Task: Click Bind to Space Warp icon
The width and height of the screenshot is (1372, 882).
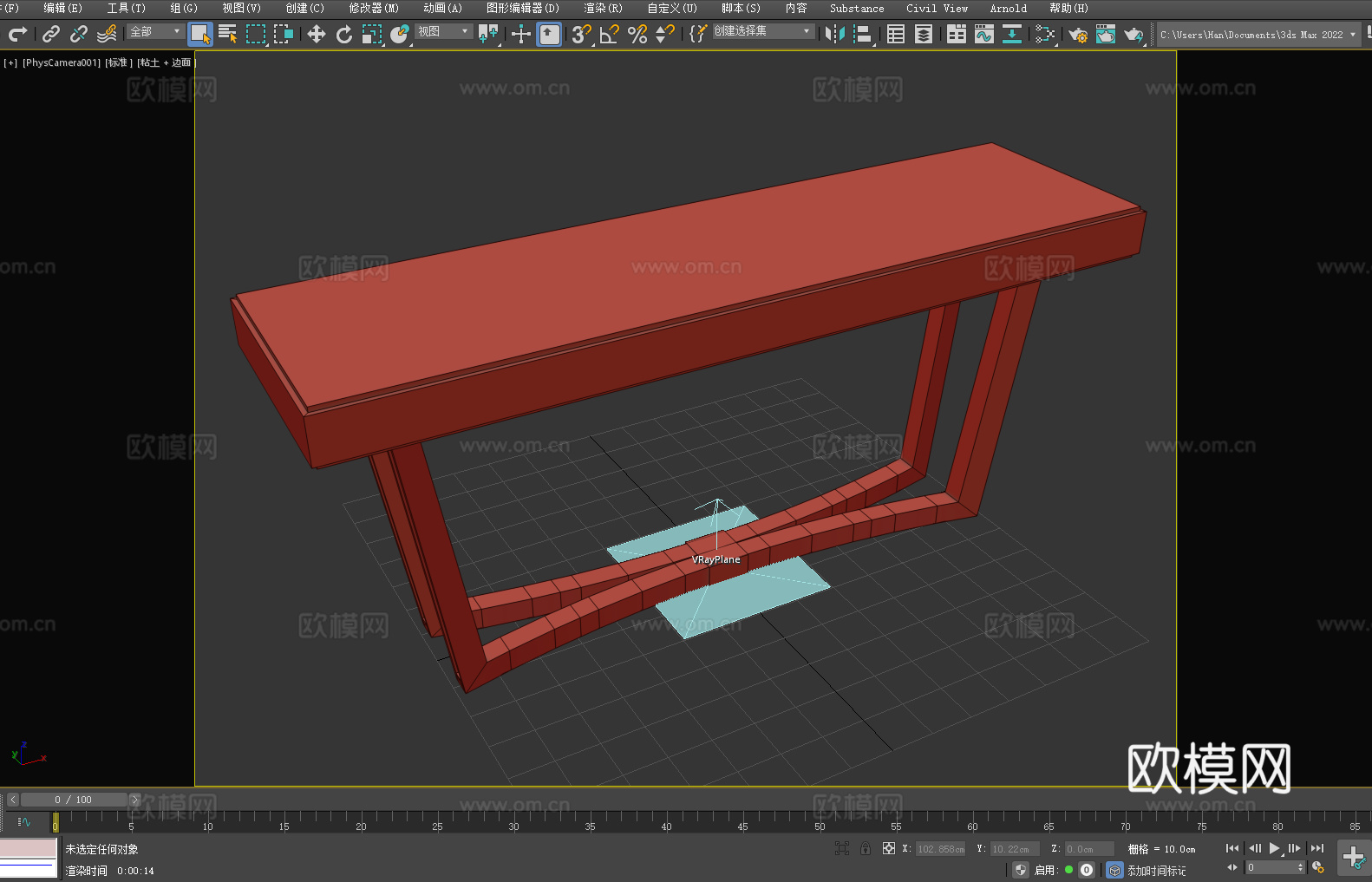Action: point(107,34)
